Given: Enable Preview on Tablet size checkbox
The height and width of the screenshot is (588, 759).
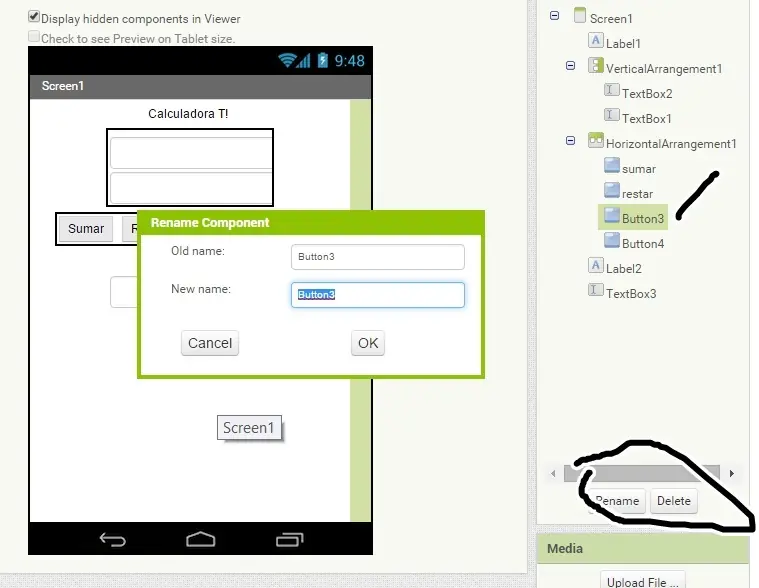Looking at the screenshot, I should pyautogui.click(x=33, y=37).
